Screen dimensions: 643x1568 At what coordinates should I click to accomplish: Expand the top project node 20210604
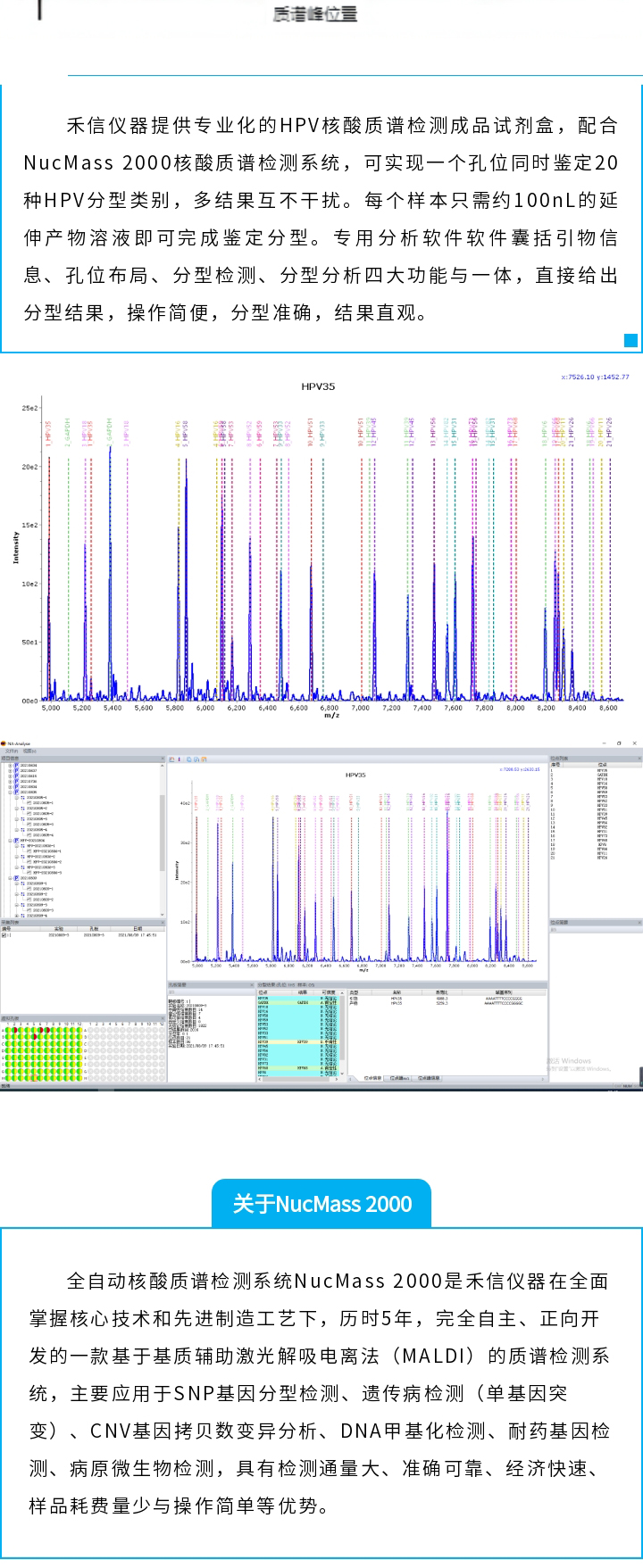click(x=10, y=766)
